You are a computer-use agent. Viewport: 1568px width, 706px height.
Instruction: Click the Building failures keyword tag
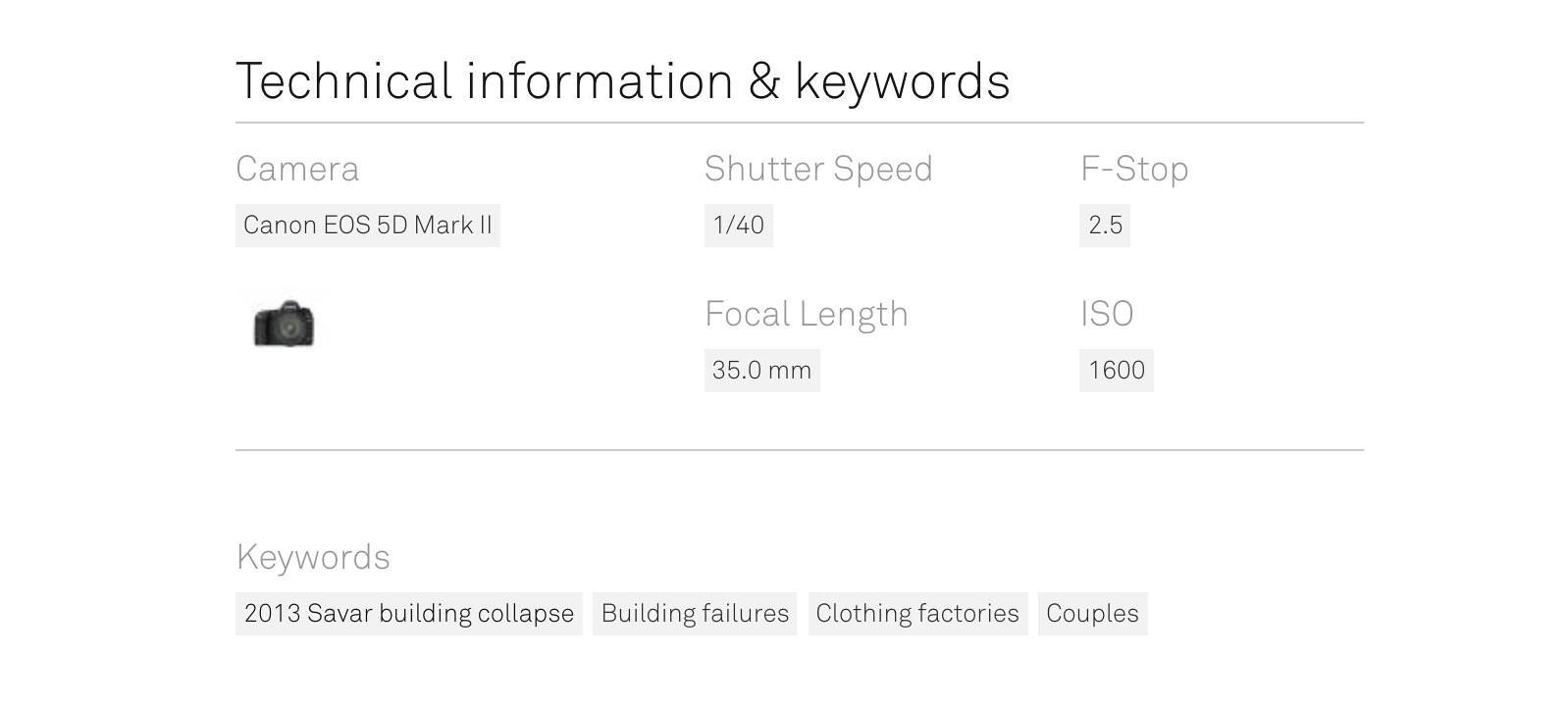(695, 614)
